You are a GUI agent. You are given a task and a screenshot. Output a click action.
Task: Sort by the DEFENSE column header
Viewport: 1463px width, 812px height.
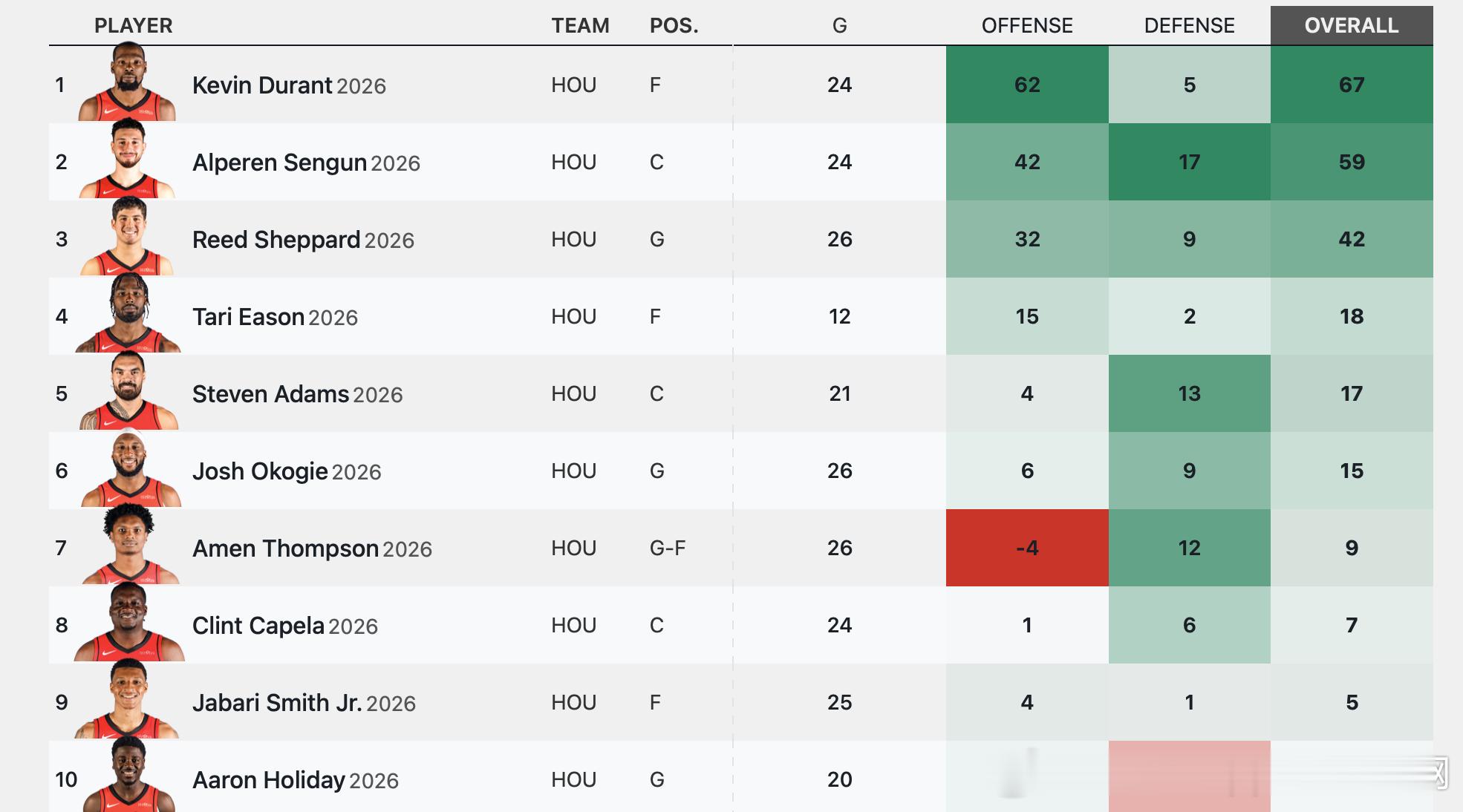tap(1189, 25)
